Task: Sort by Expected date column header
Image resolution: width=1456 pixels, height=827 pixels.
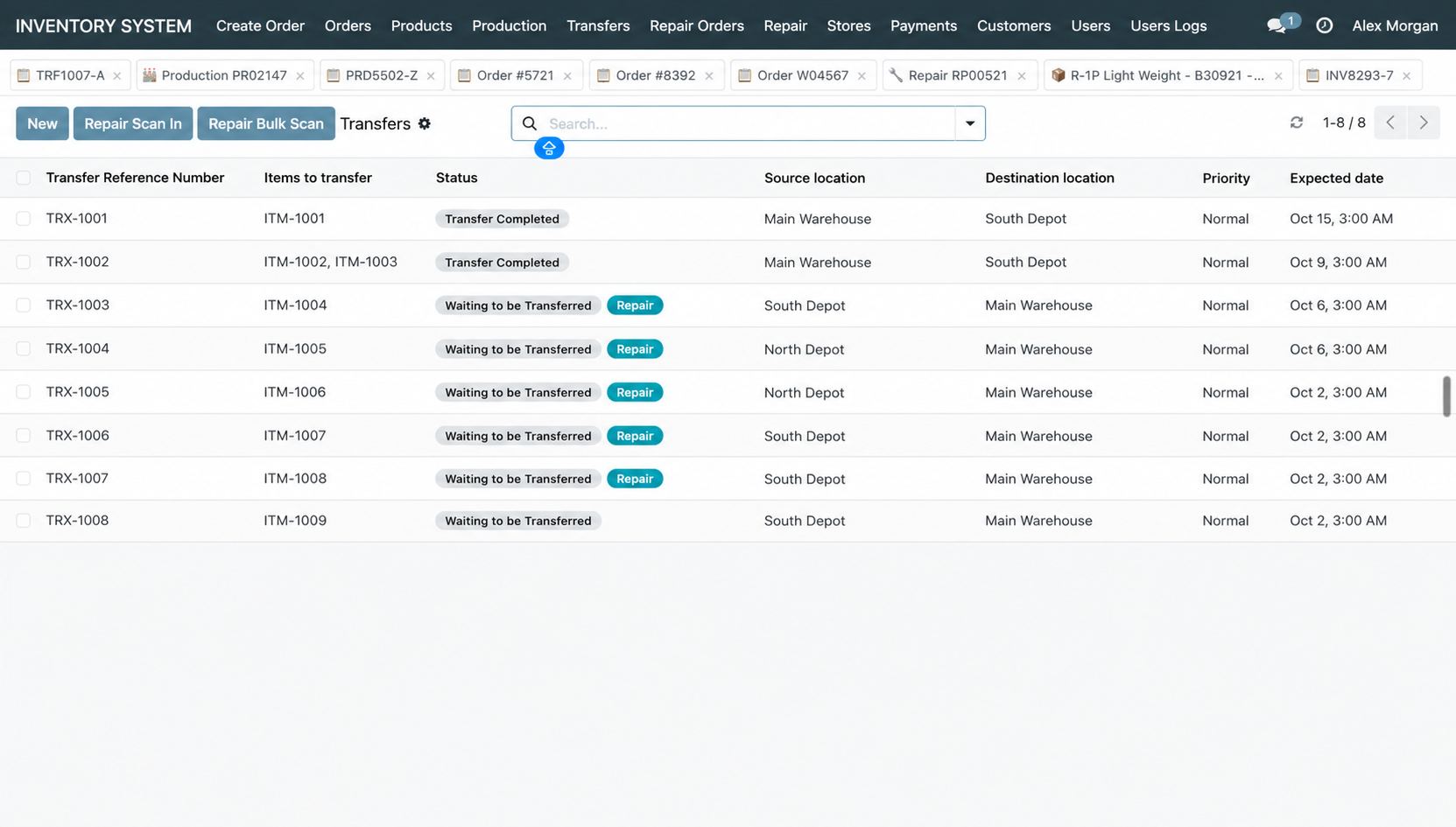Action: point(1336,178)
